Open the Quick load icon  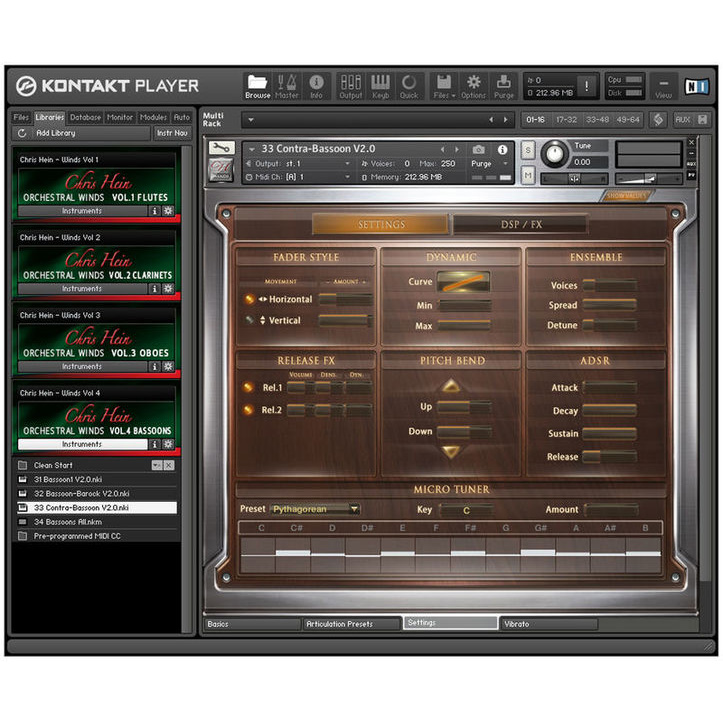coord(409,86)
